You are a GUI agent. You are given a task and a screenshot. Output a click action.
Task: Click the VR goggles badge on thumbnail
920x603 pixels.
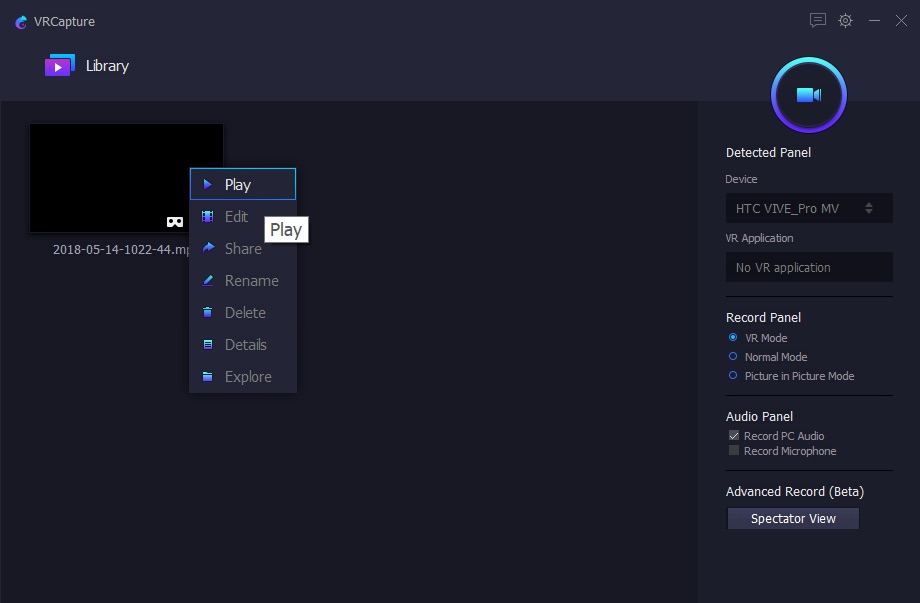point(175,222)
